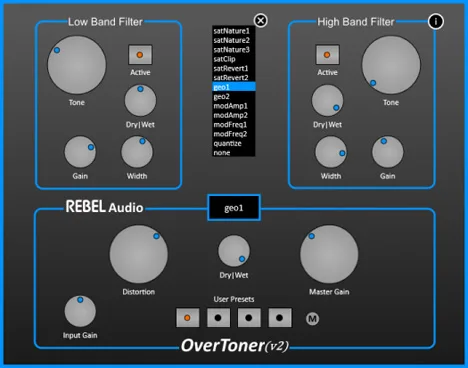Click the main Dry|Wet knob below geo1
This screenshot has width=468, height=368.
[x=234, y=251]
